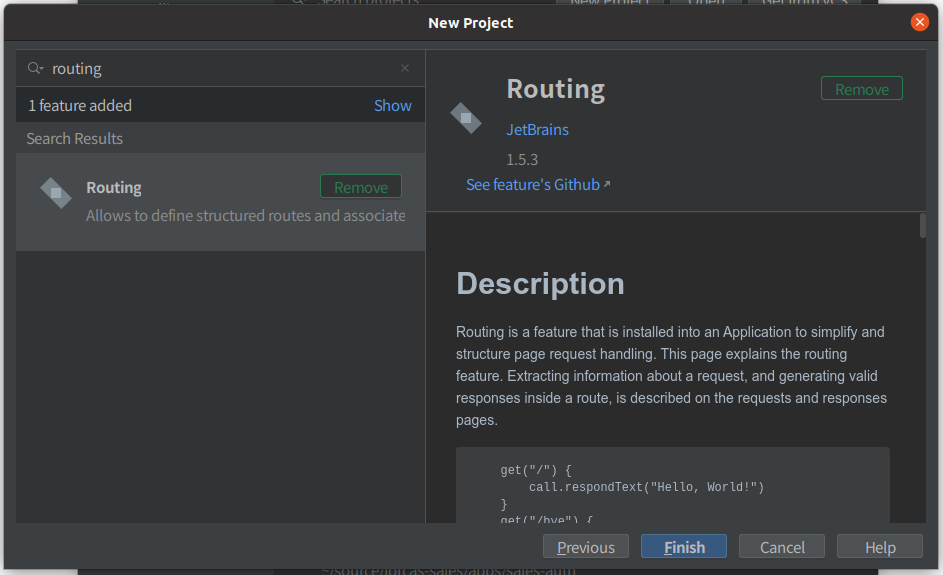Go back with the Previous button
The width and height of the screenshot is (943, 575).
click(x=586, y=547)
